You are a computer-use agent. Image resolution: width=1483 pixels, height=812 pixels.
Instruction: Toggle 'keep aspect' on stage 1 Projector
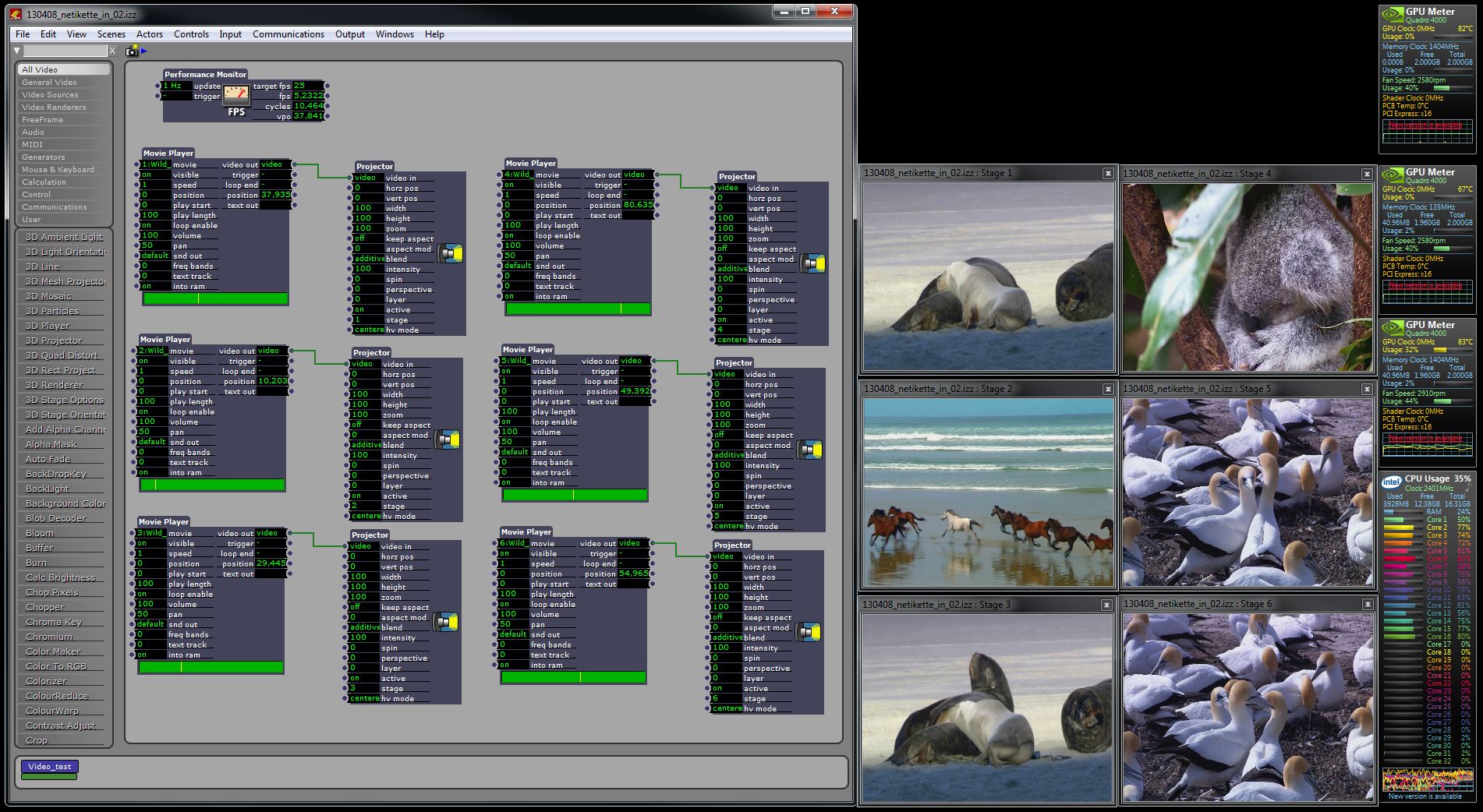pyautogui.click(x=369, y=238)
